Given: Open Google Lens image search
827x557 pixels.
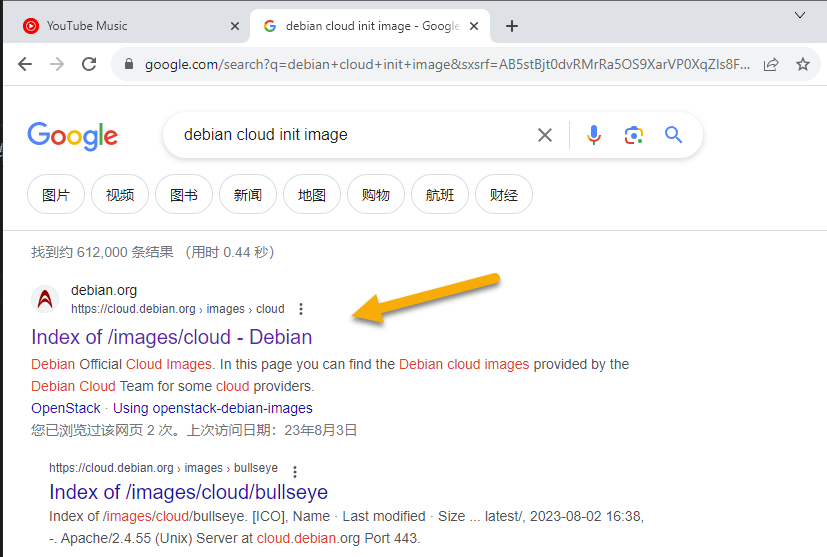Looking at the screenshot, I should tap(633, 135).
